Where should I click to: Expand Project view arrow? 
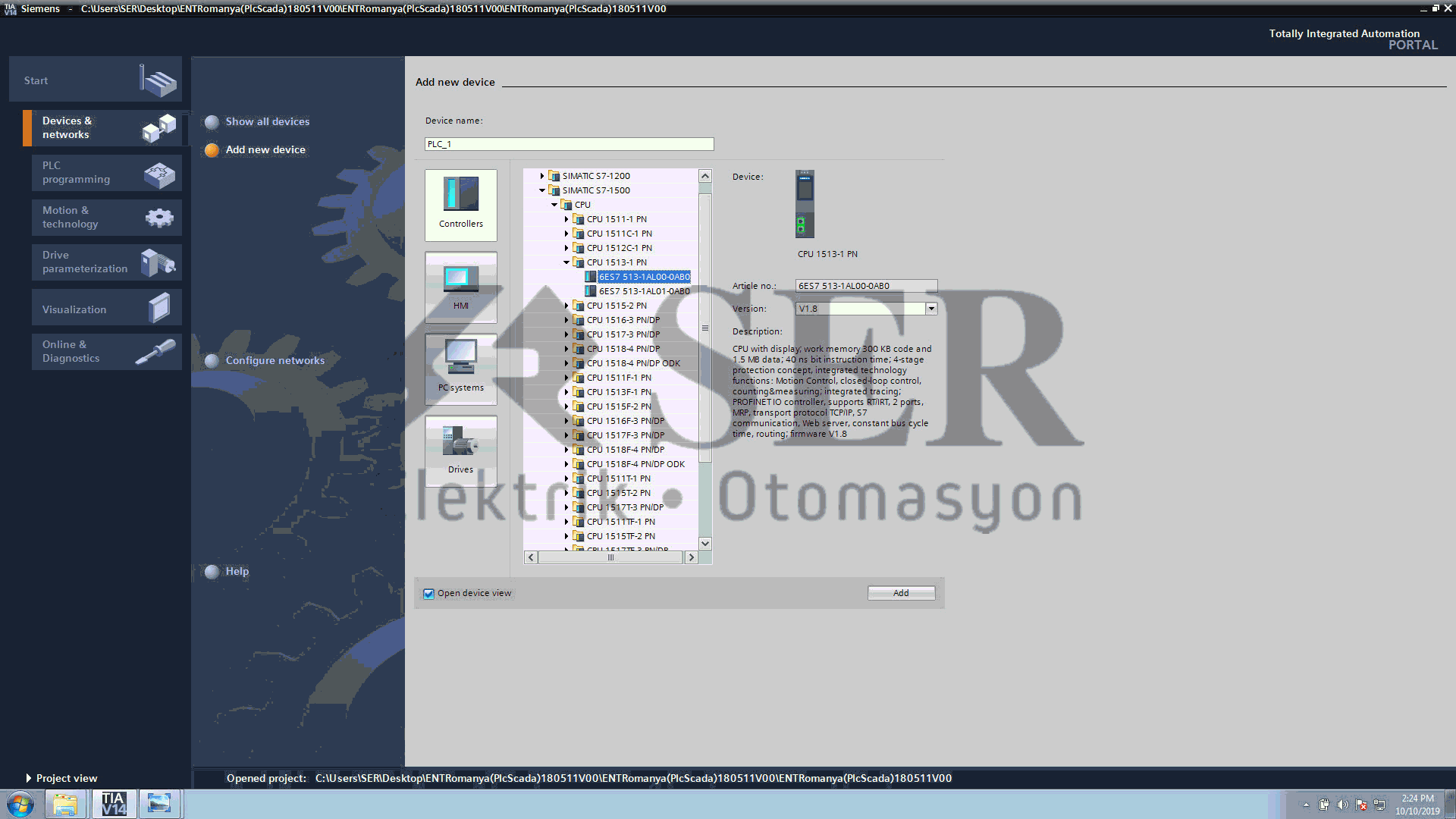(x=29, y=778)
